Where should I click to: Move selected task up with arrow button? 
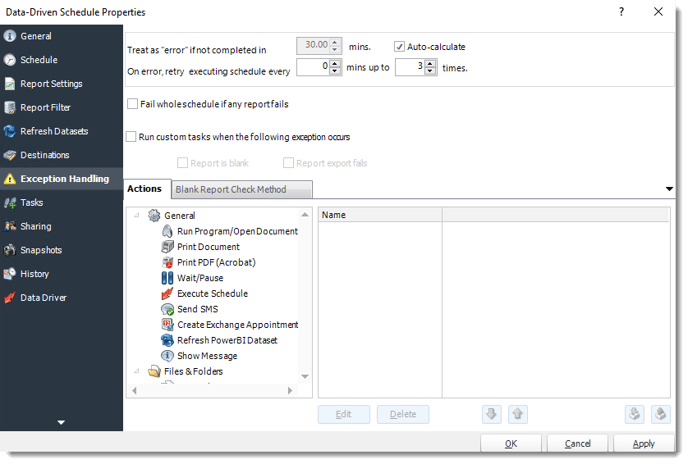[518, 414]
